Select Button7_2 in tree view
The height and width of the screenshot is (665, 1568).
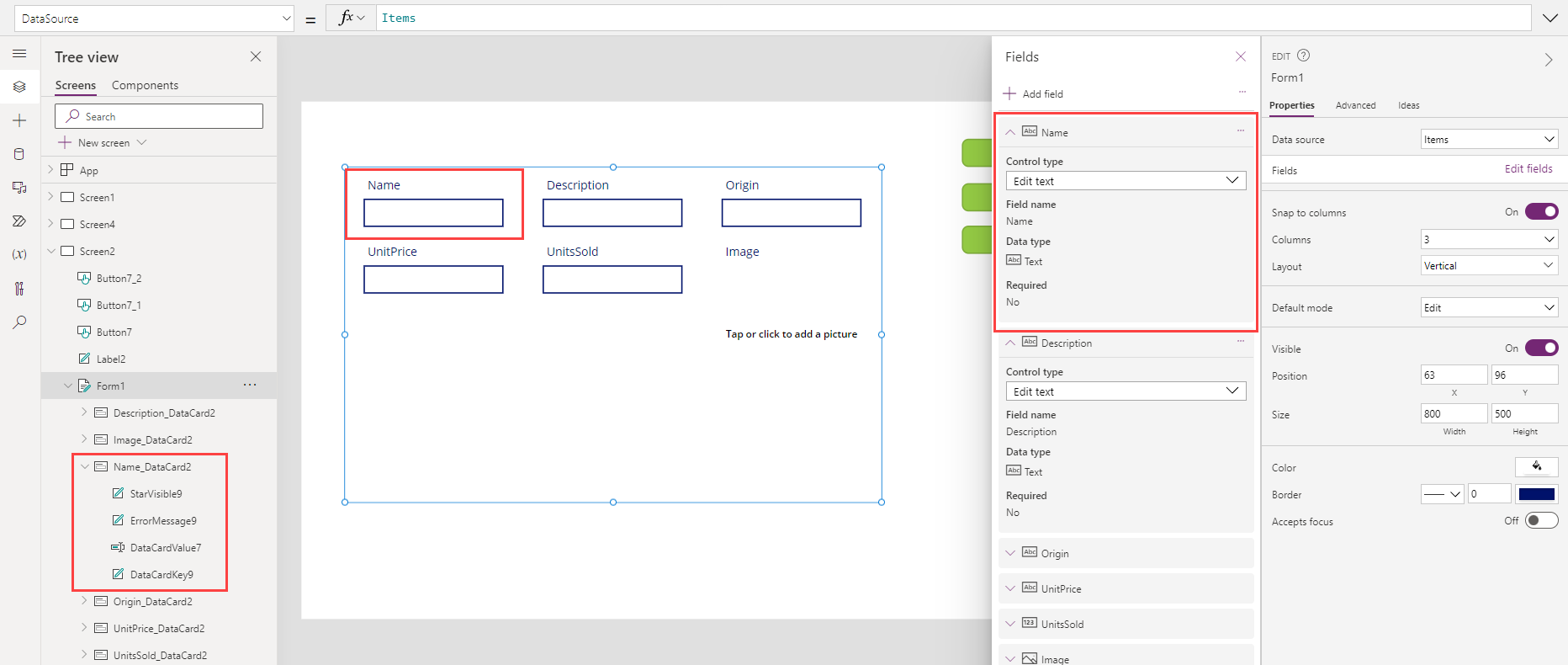(x=119, y=279)
